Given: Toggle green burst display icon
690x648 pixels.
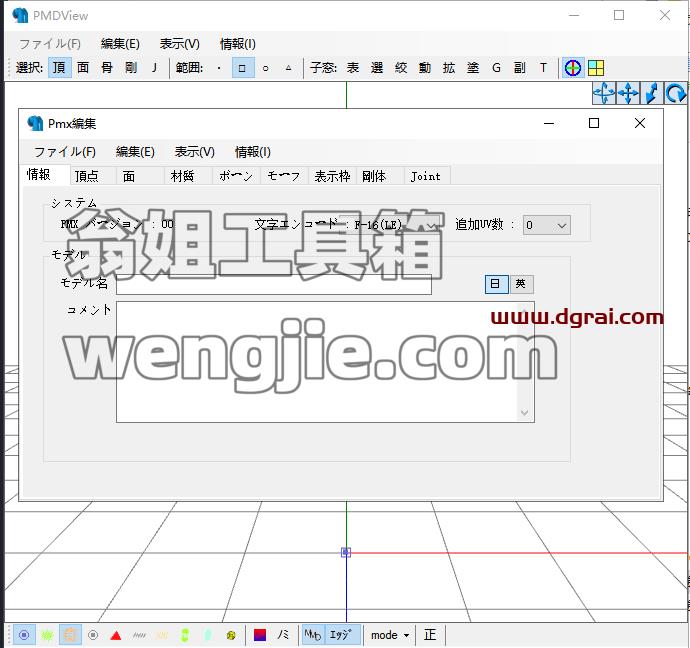Looking at the screenshot, I should coord(47,635).
